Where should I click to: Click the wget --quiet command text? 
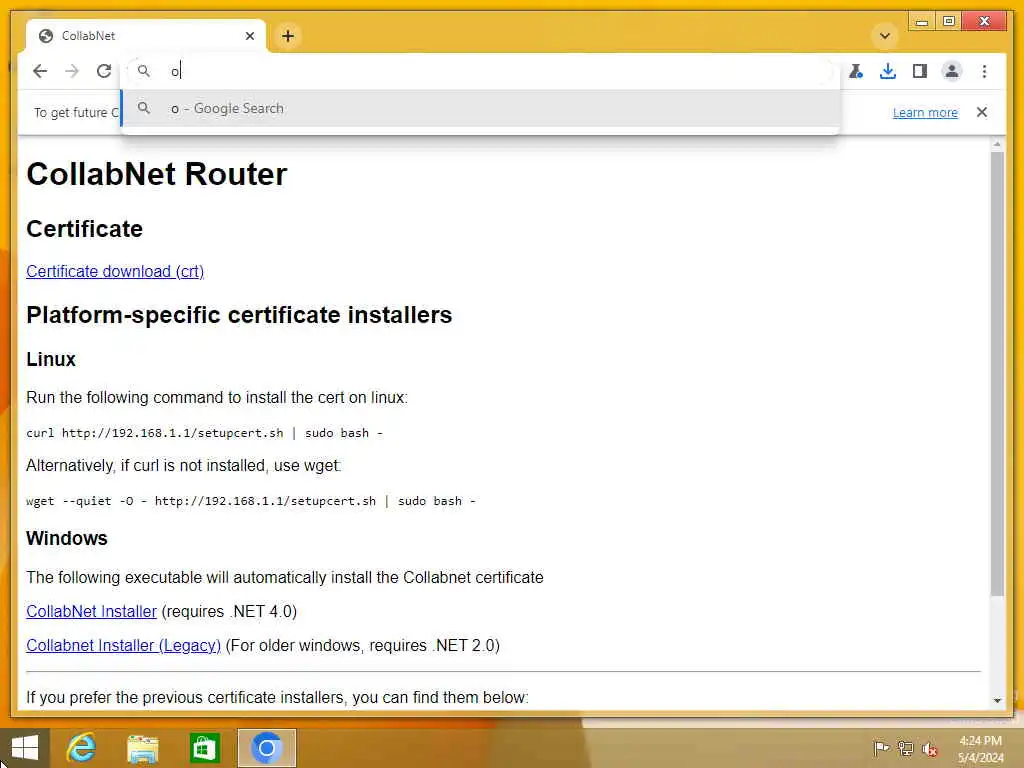251,501
